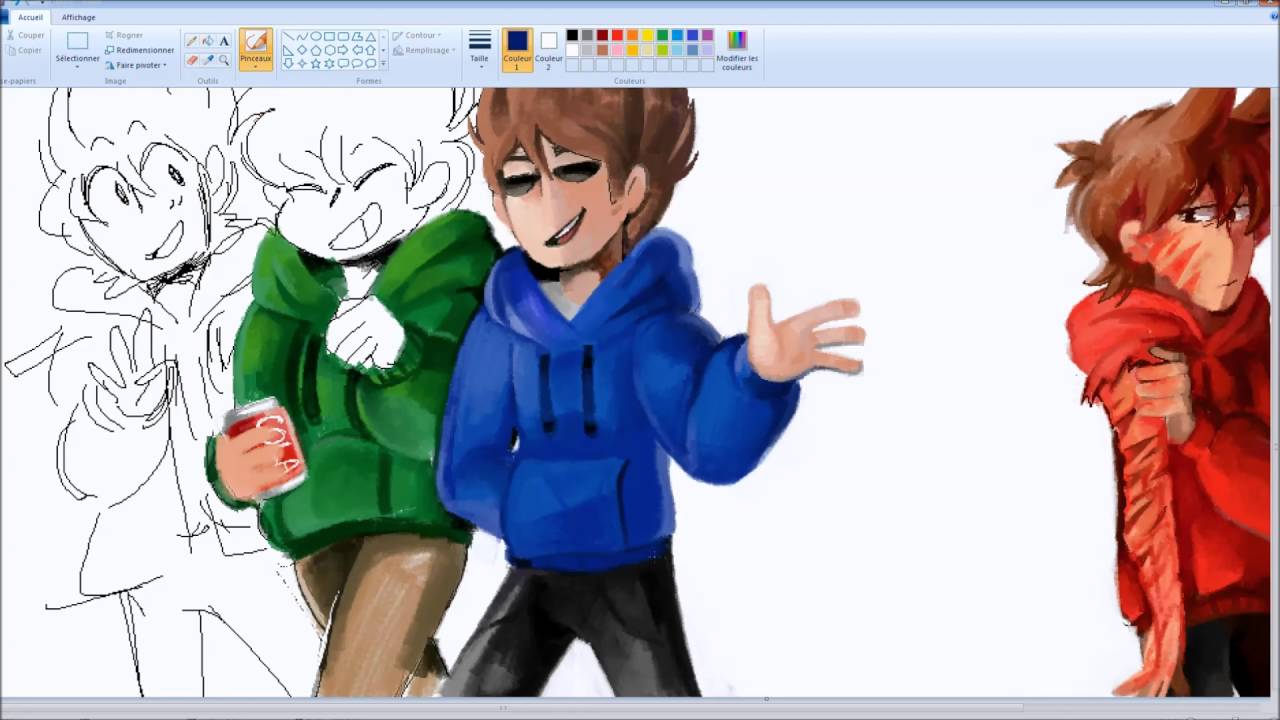Choose the right triangle shape
The height and width of the screenshot is (720, 1280).
pos(288,50)
